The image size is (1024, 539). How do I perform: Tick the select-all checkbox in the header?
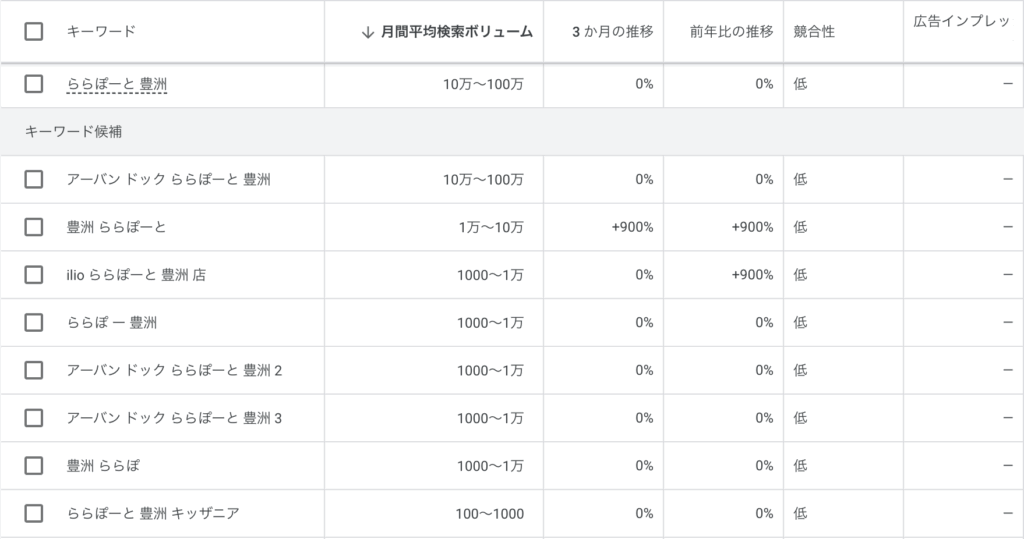point(34,32)
